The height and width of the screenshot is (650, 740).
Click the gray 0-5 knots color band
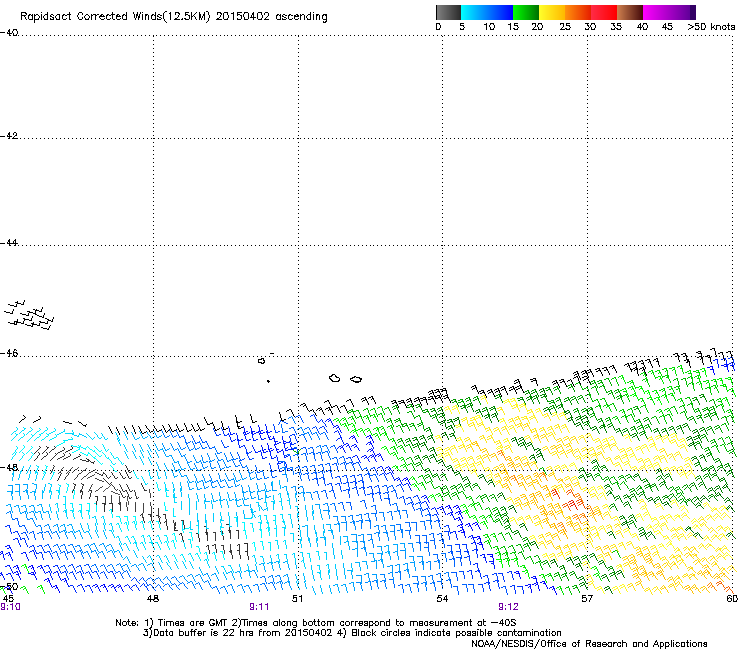(448, 12)
